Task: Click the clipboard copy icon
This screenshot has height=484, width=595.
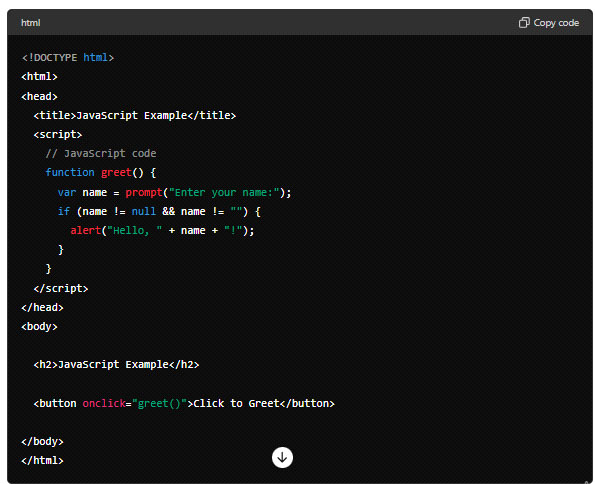Action: coord(524,23)
